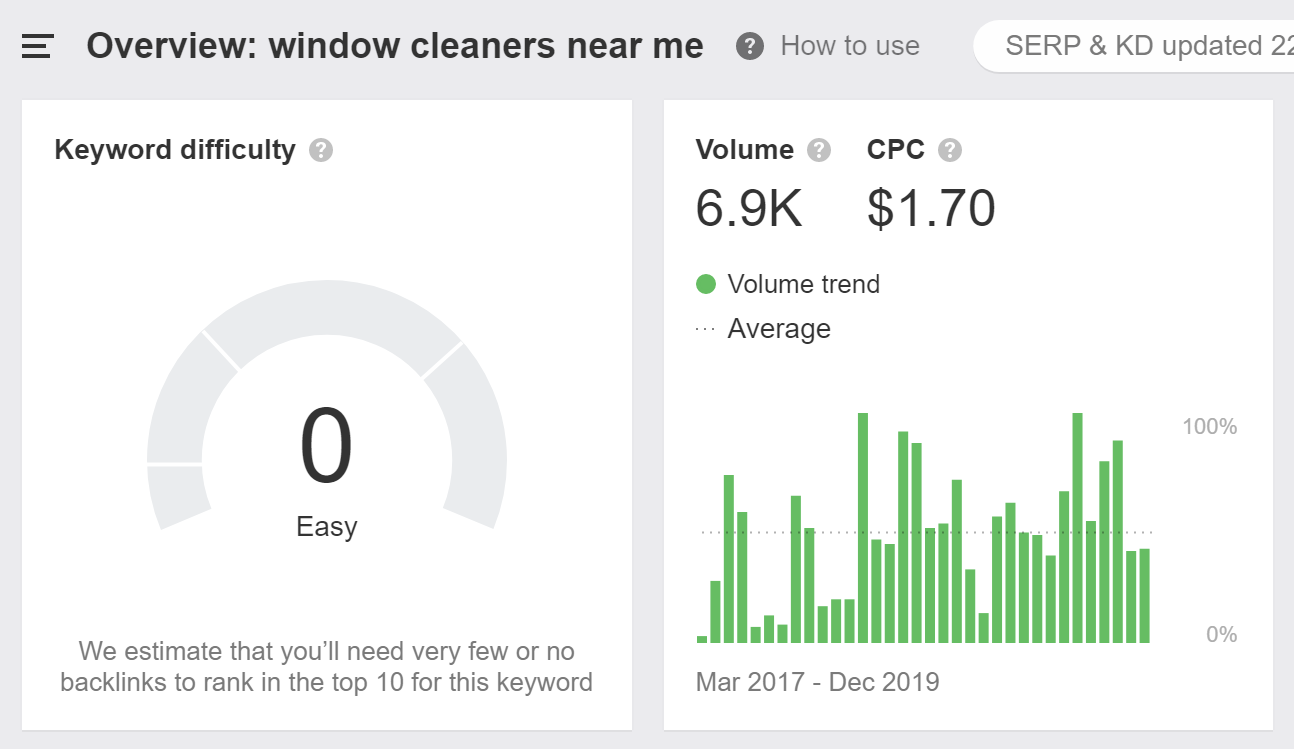Image resolution: width=1294 pixels, height=749 pixels.
Task: Open the hamburger navigation menu
Action: click(x=37, y=46)
